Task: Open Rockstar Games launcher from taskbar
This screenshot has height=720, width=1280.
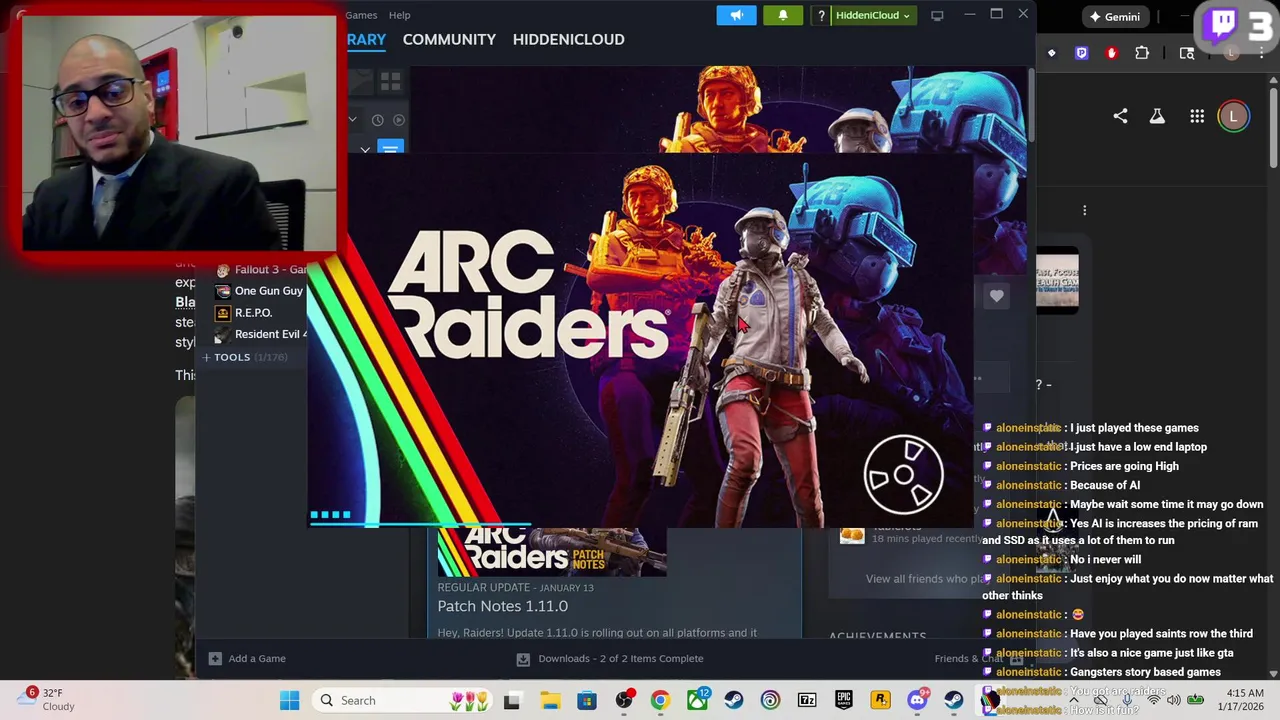Action: pyautogui.click(x=880, y=700)
